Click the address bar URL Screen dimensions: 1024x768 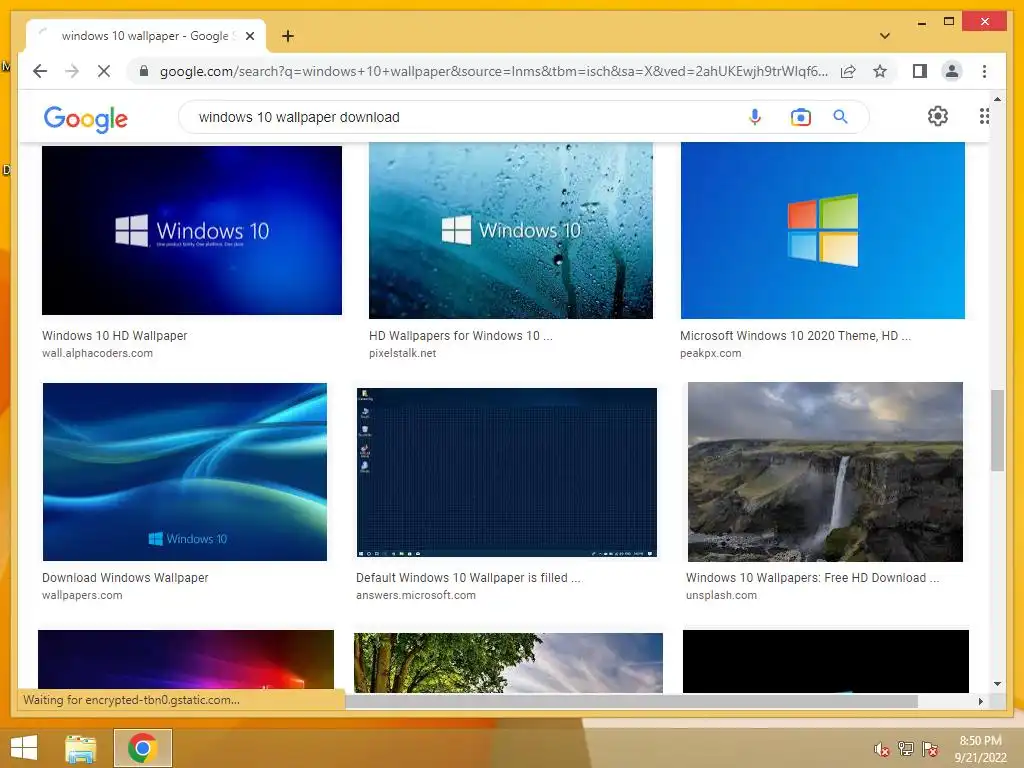493,71
